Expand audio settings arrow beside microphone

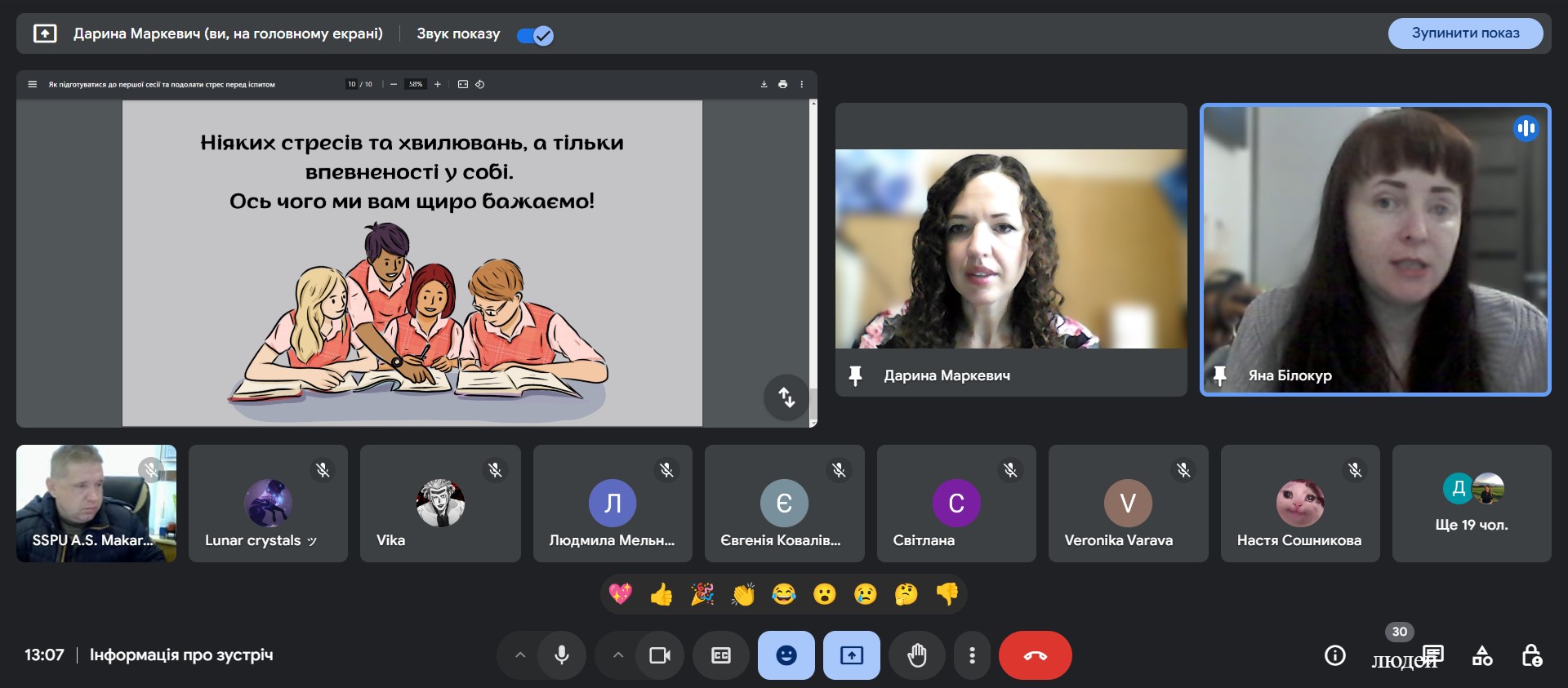520,655
